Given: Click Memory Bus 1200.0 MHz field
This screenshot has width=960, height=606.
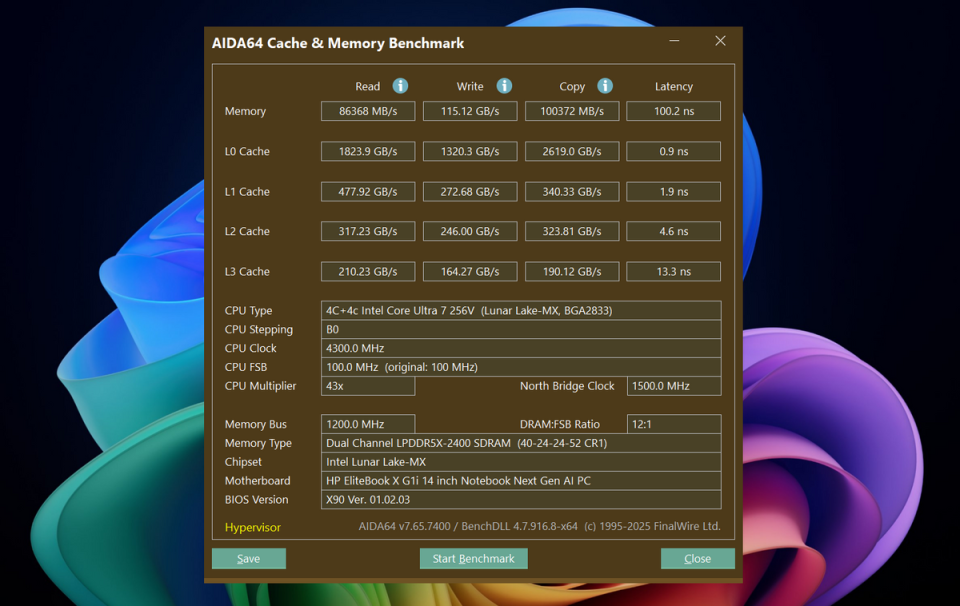Looking at the screenshot, I should [368, 424].
